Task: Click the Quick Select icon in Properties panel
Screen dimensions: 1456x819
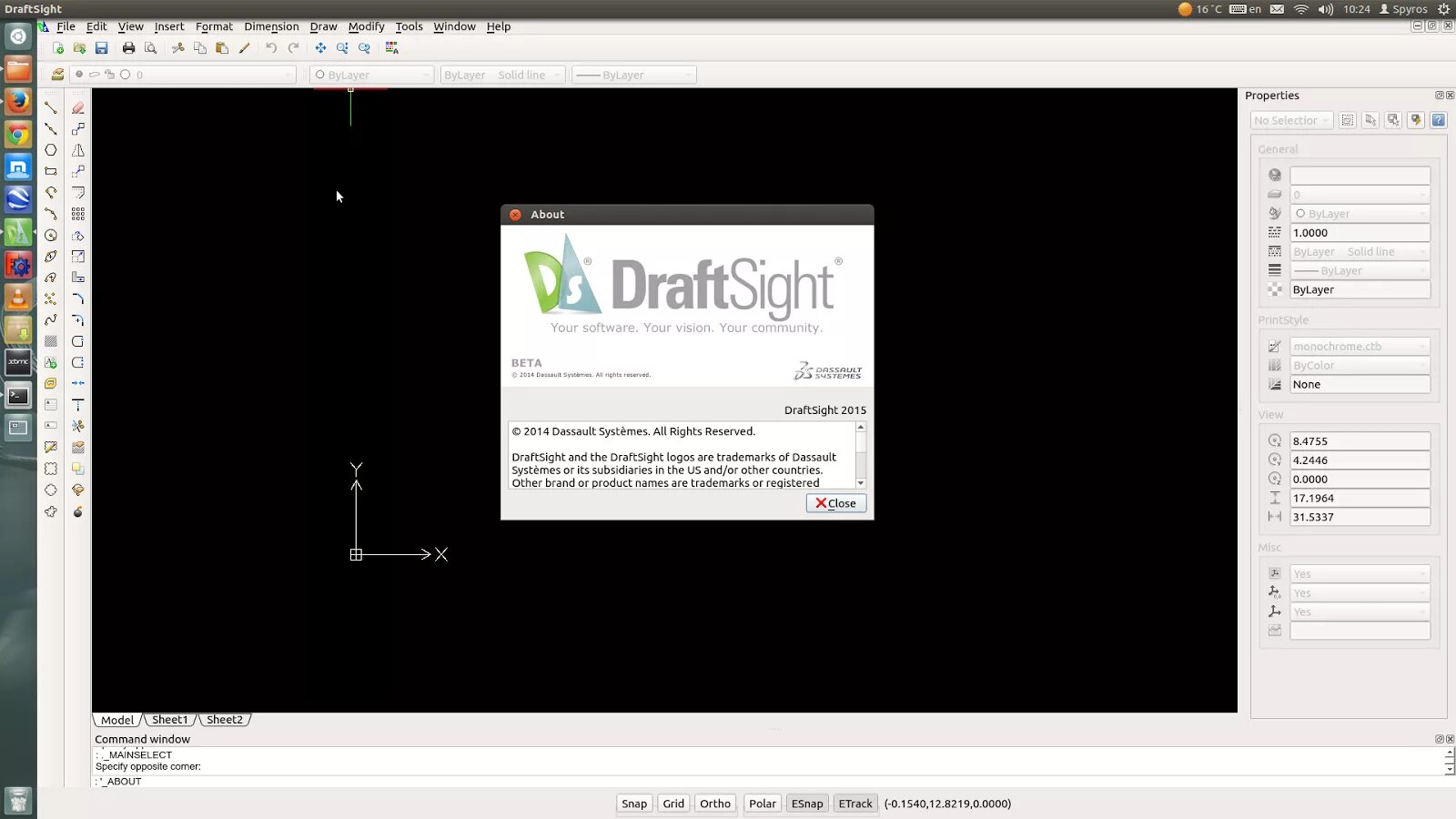Action: tap(1416, 120)
